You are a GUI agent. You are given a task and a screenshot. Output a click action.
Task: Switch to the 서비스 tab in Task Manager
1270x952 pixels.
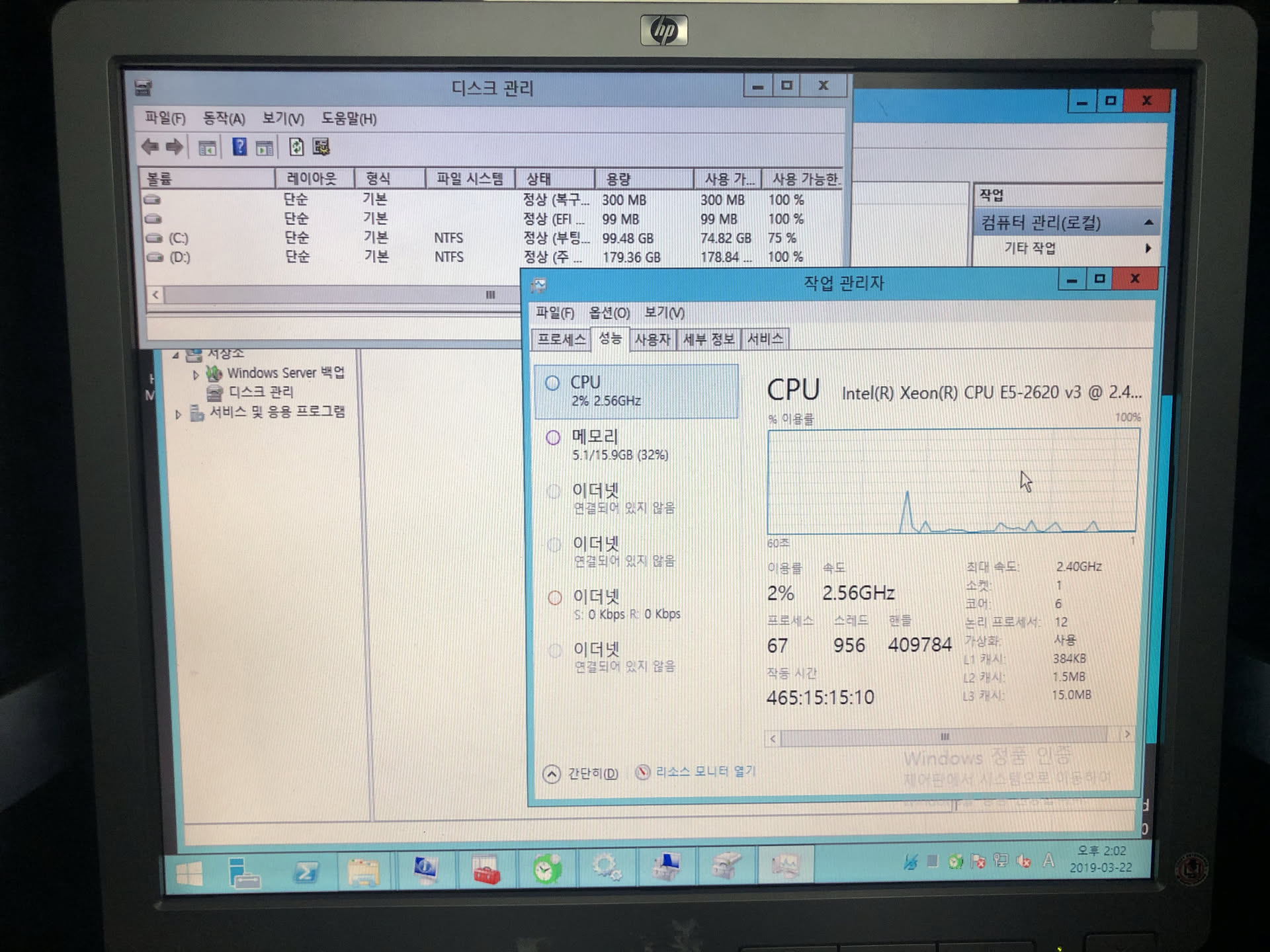[x=765, y=339]
